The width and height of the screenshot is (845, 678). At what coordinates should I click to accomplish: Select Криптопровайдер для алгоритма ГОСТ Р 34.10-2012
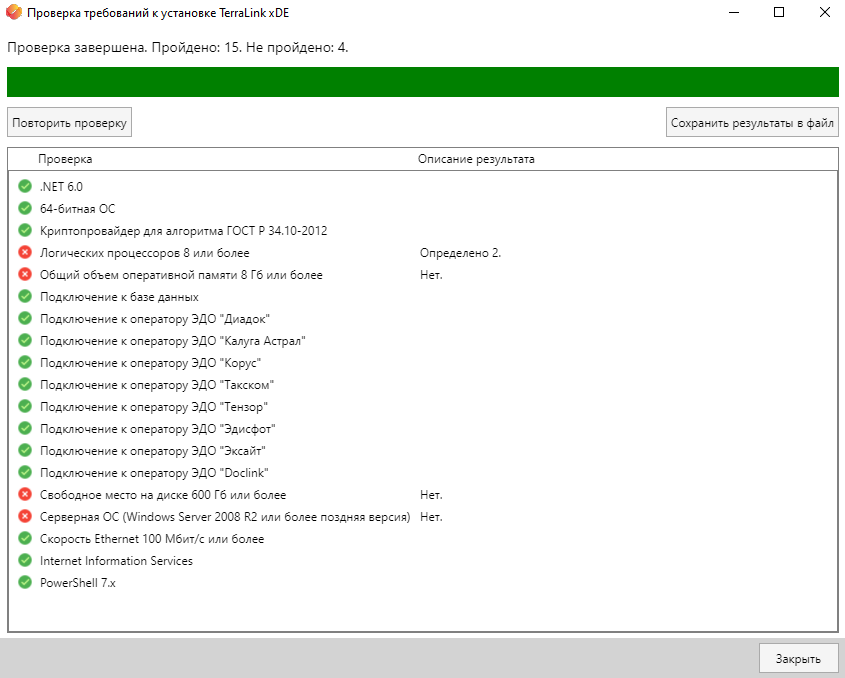coord(184,231)
